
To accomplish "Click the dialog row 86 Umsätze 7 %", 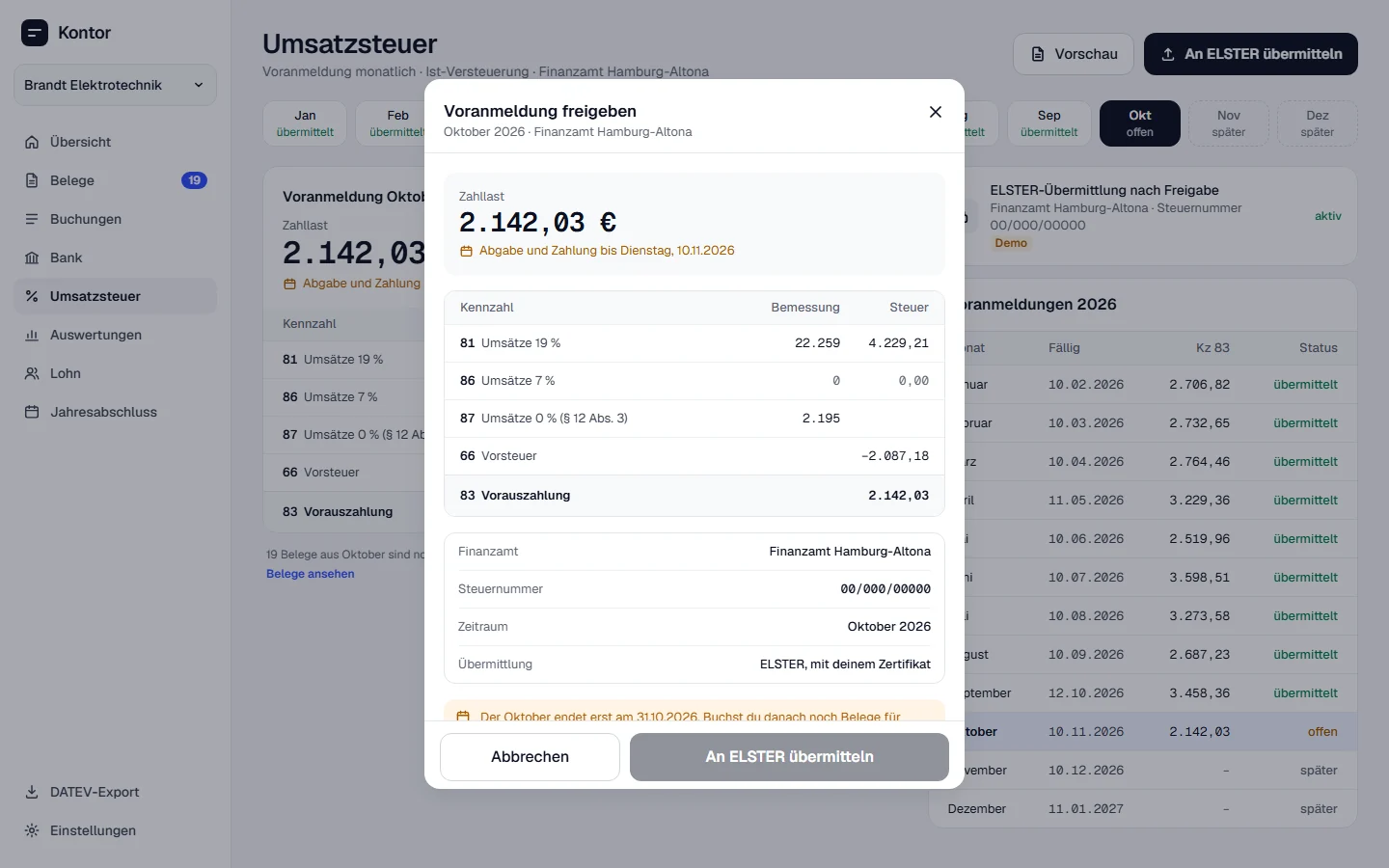I will pyautogui.click(x=694, y=381).
